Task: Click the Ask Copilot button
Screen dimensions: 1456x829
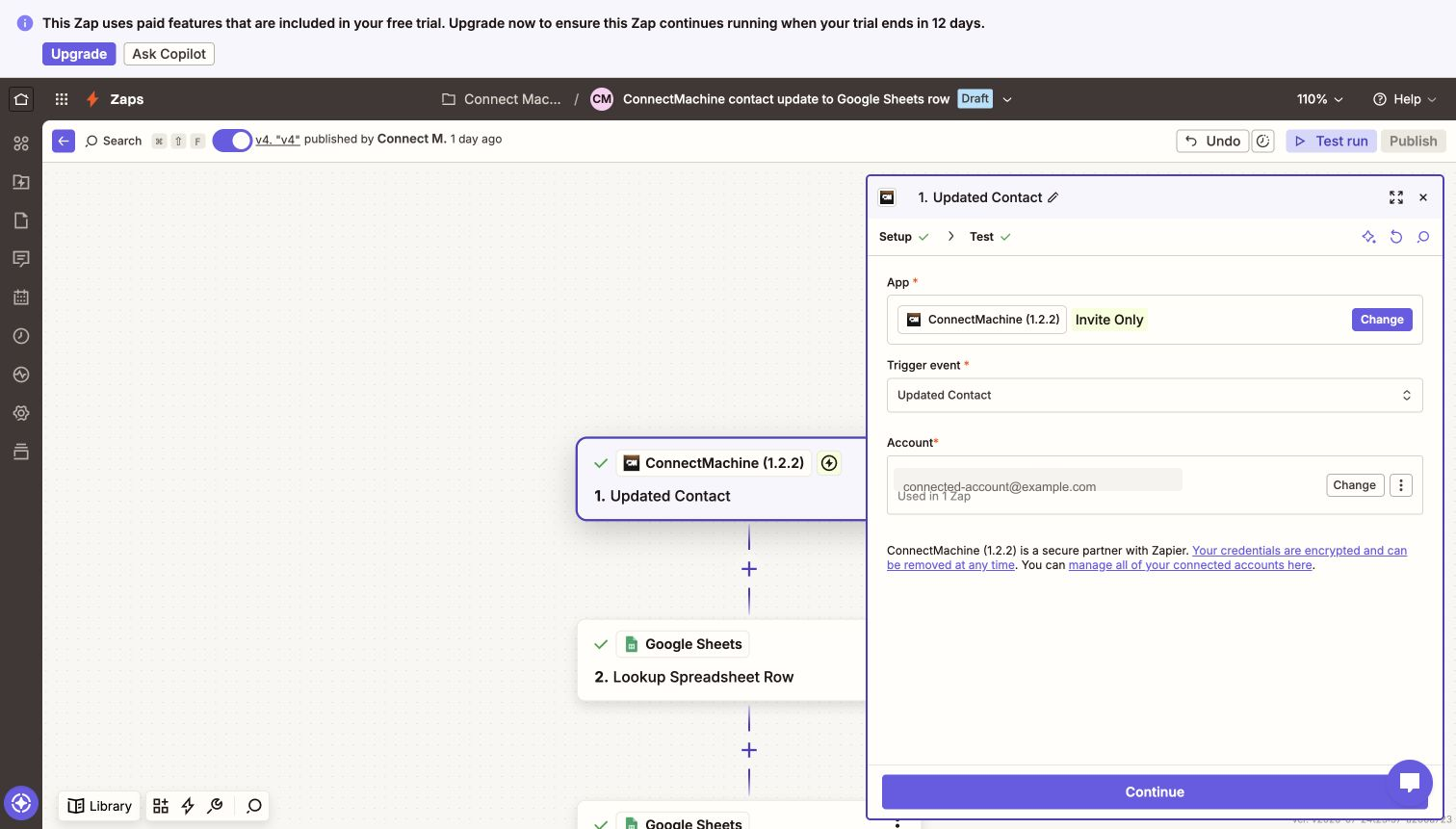Action: coord(169,54)
